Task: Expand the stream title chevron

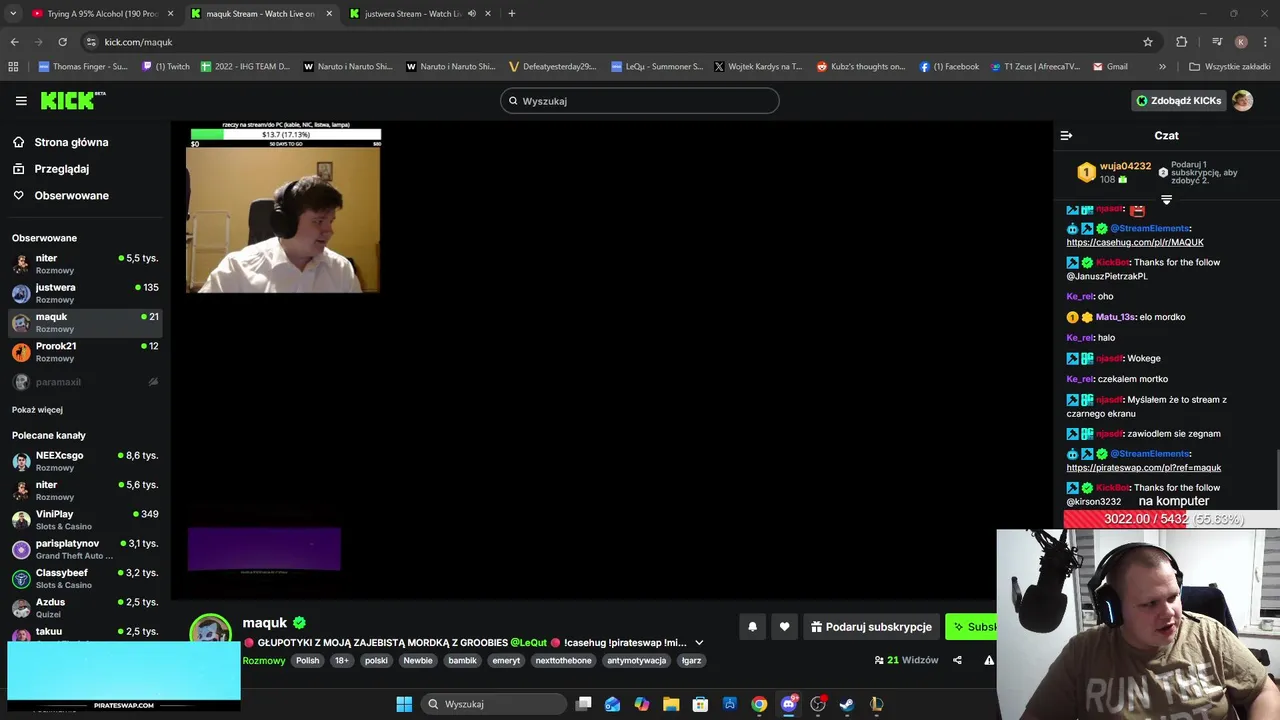Action: (699, 643)
